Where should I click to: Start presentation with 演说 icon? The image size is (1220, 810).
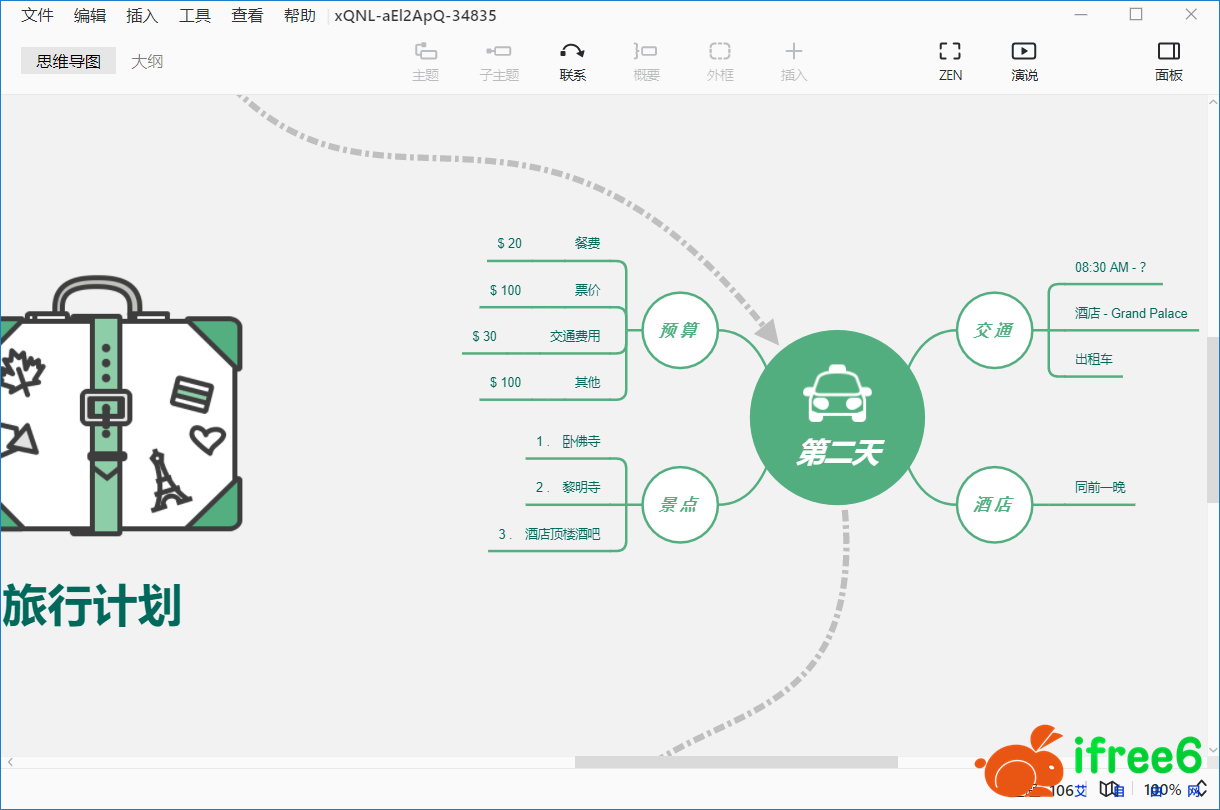coord(1024,52)
